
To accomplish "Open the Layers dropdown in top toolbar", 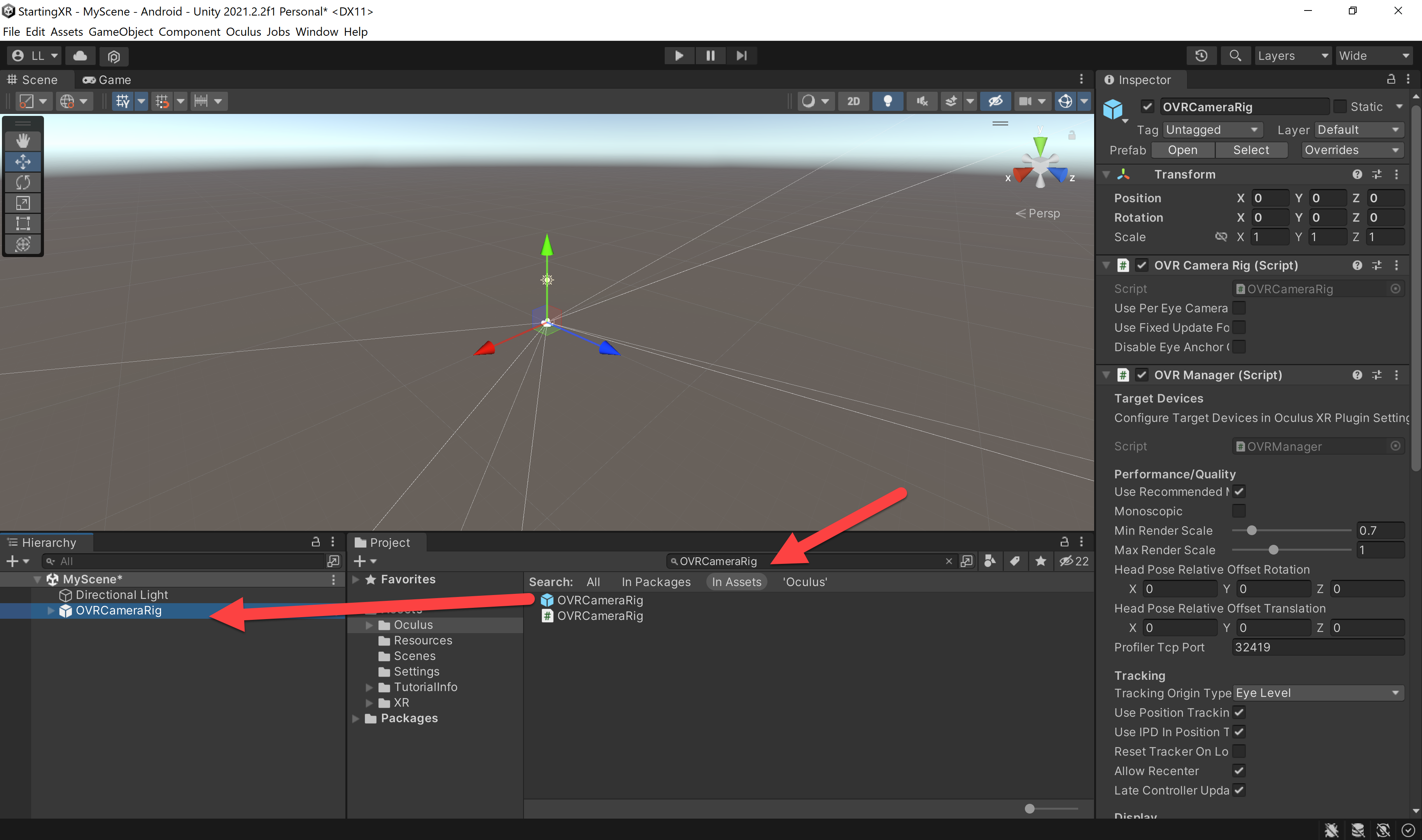I will click(1292, 56).
